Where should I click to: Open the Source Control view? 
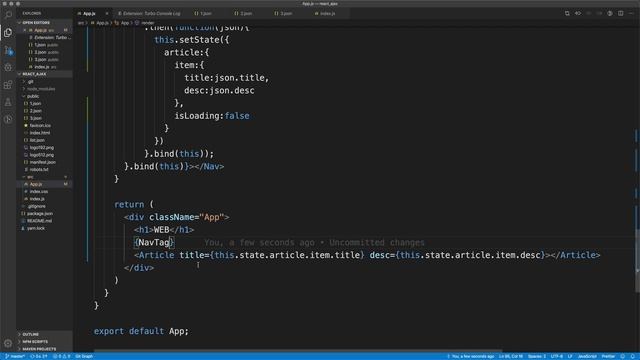tap(8, 50)
